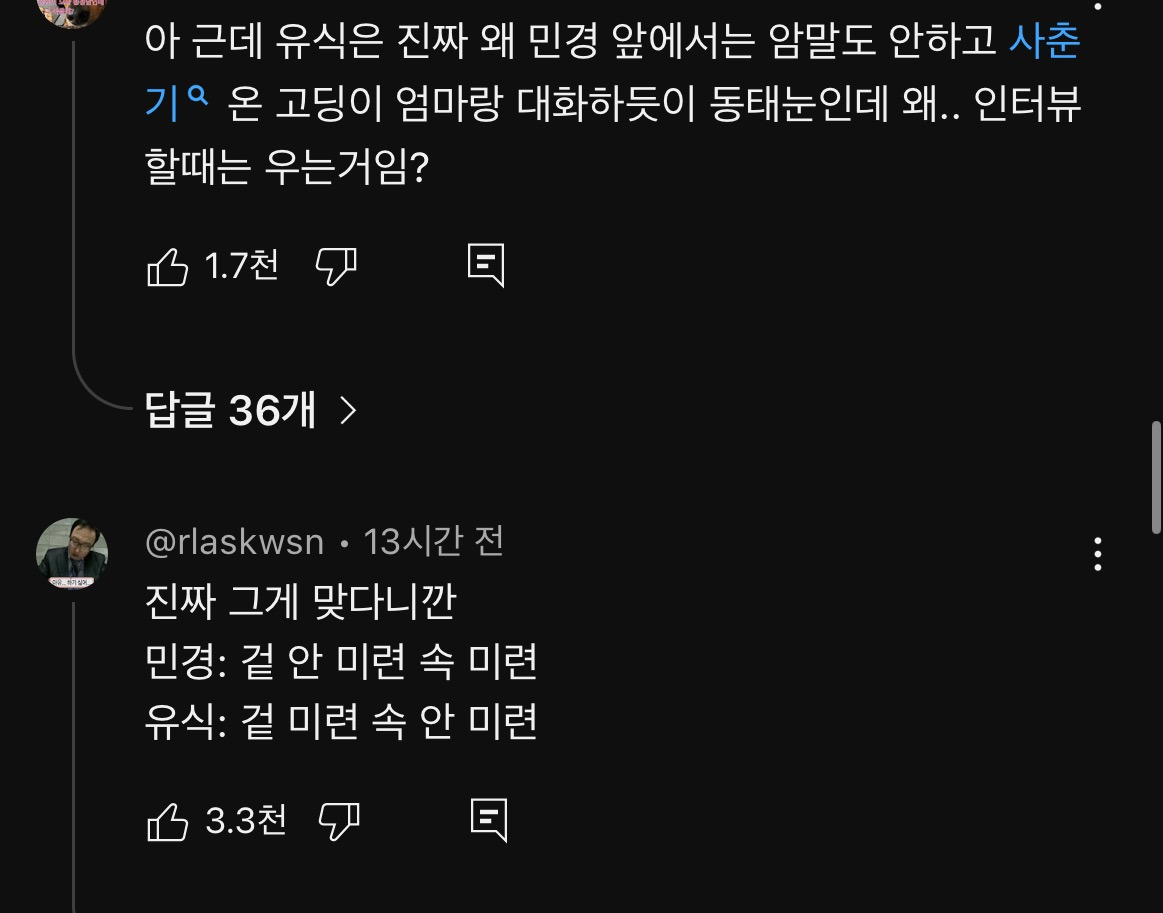The width and height of the screenshot is (1163, 913).
Task: Open more options for @rlaskwsn's comment
Action: [x=1098, y=554]
